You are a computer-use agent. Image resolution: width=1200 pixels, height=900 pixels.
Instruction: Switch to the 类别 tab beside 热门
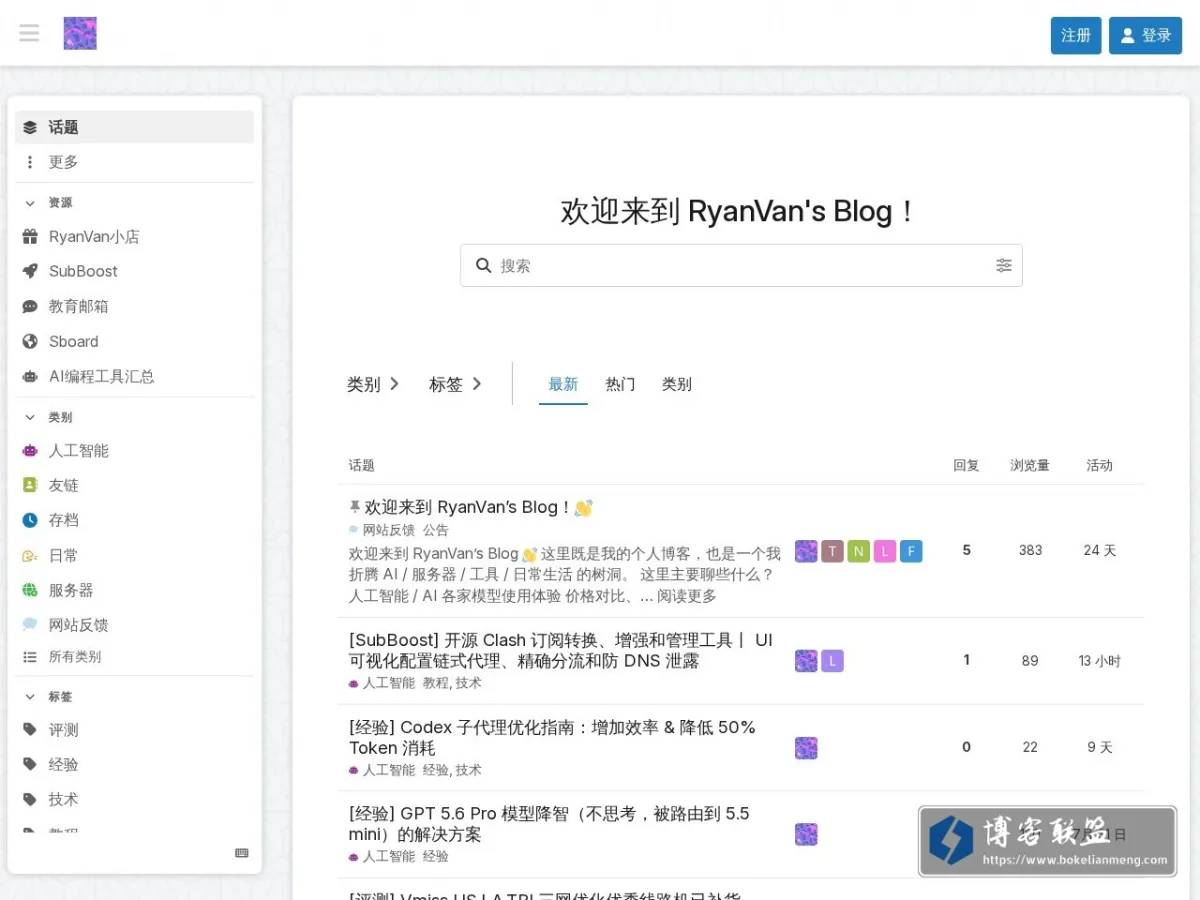pos(677,384)
